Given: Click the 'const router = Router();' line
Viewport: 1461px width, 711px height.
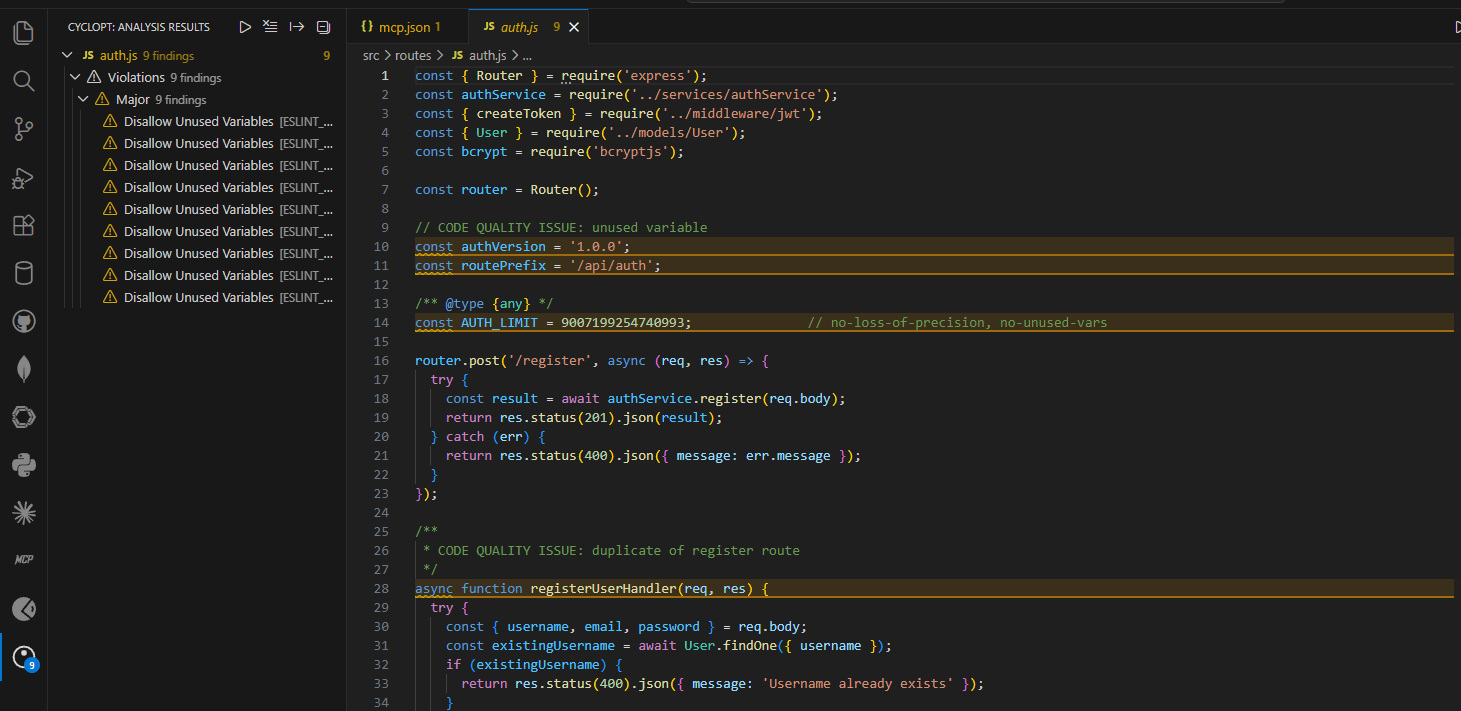Looking at the screenshot, I should tap(507, 190).
